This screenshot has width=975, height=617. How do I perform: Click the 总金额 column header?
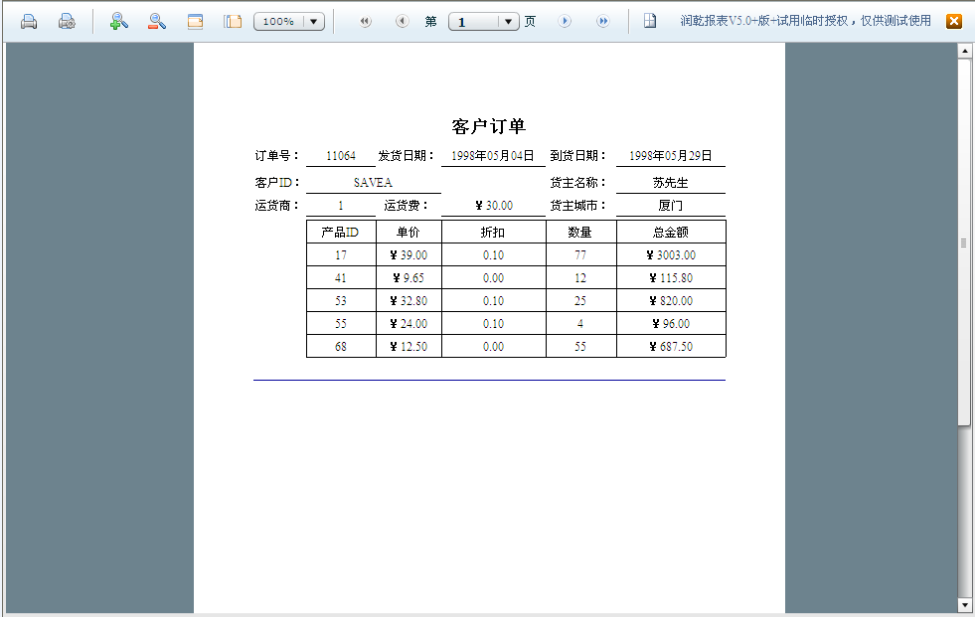click(x=671, y=232)
